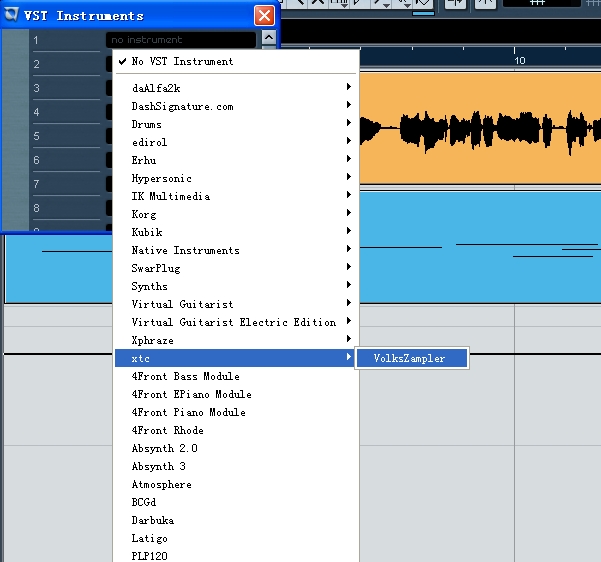The image size is (601, 562).
Task: Expand the Korg submenu
Action: pyautogui.click(x=236, y=214)
